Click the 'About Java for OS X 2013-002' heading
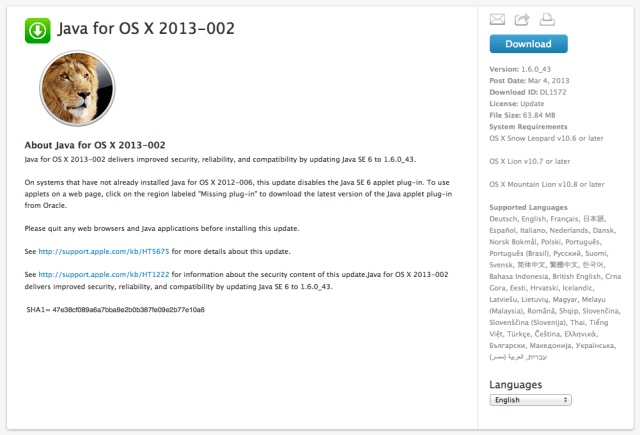Image resolution: width=640 pixels, height=435 pixels. point(95,145)
